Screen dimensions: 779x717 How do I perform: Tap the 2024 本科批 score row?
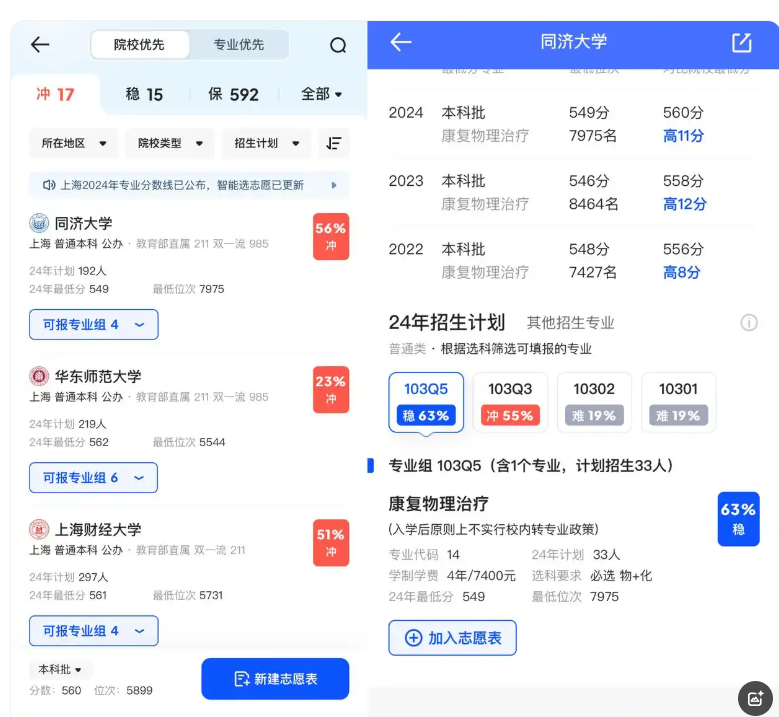point(571,124)
